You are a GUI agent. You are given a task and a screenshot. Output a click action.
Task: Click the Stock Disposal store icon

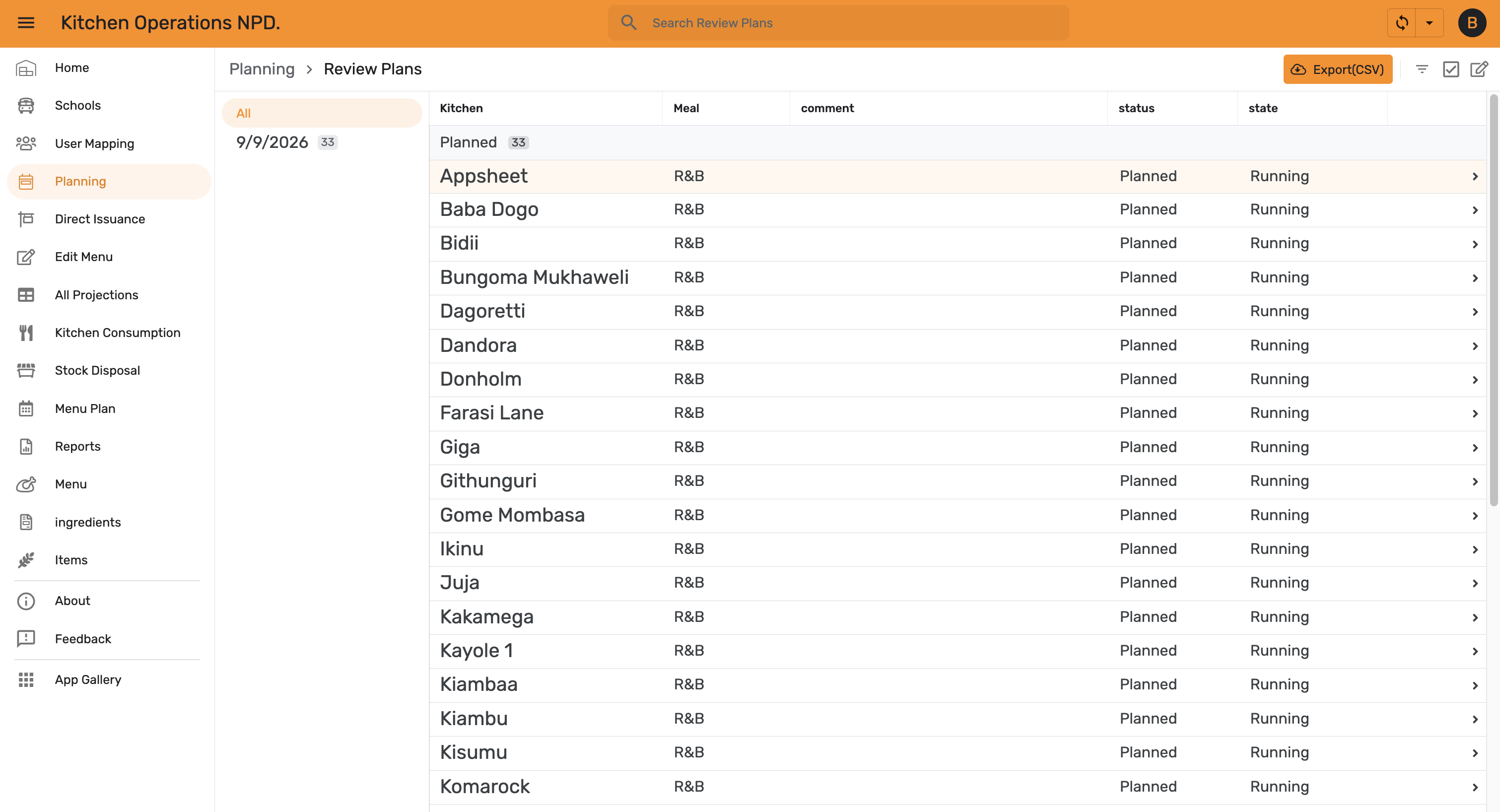(26, 370)
